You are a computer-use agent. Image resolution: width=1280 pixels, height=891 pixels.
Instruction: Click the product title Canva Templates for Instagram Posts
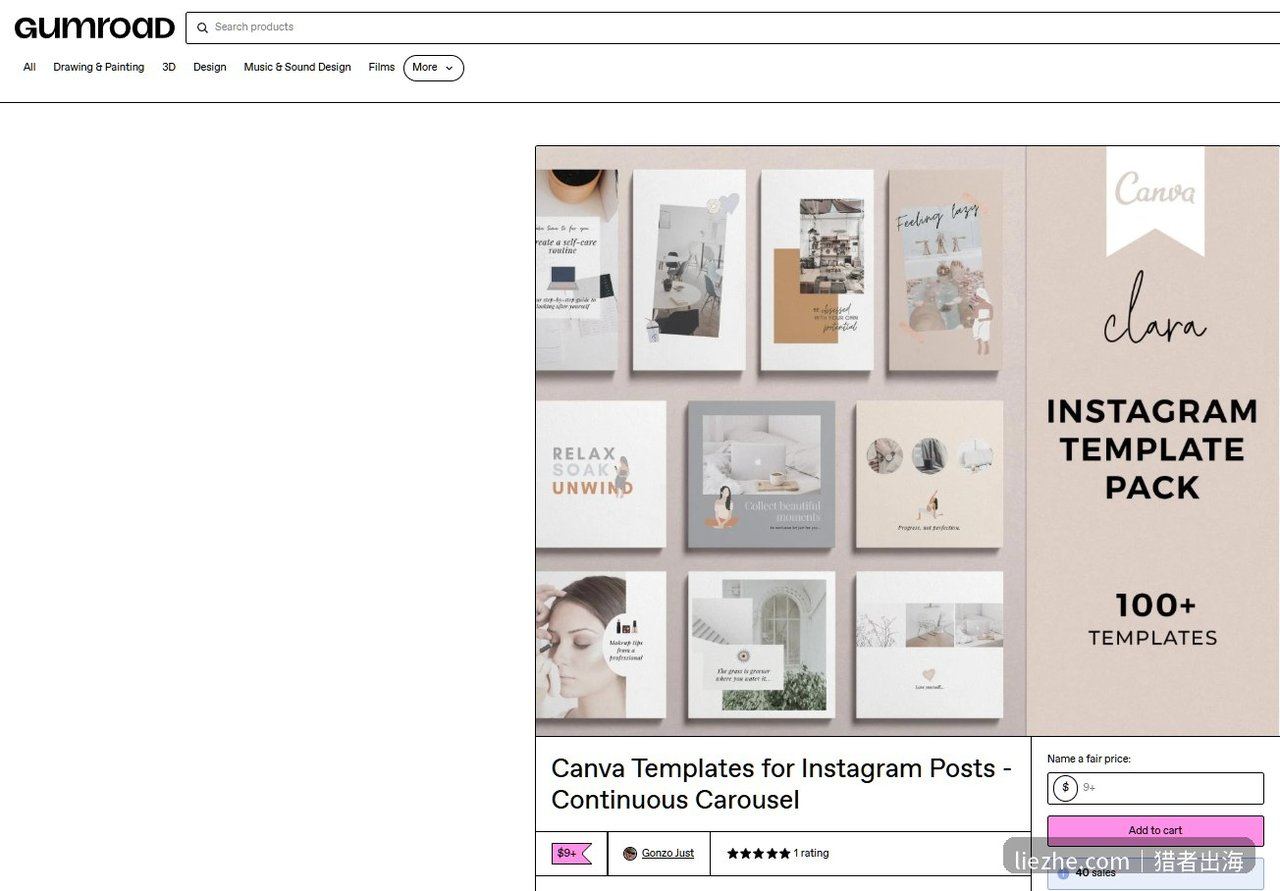pyautogui.click(x=781, y=784)
